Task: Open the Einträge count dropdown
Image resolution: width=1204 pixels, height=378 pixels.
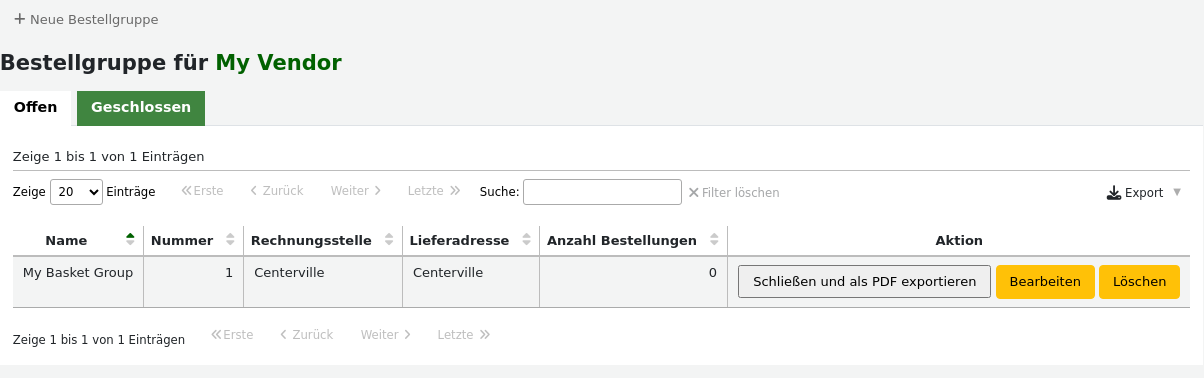Action: (x=76, y=192)
